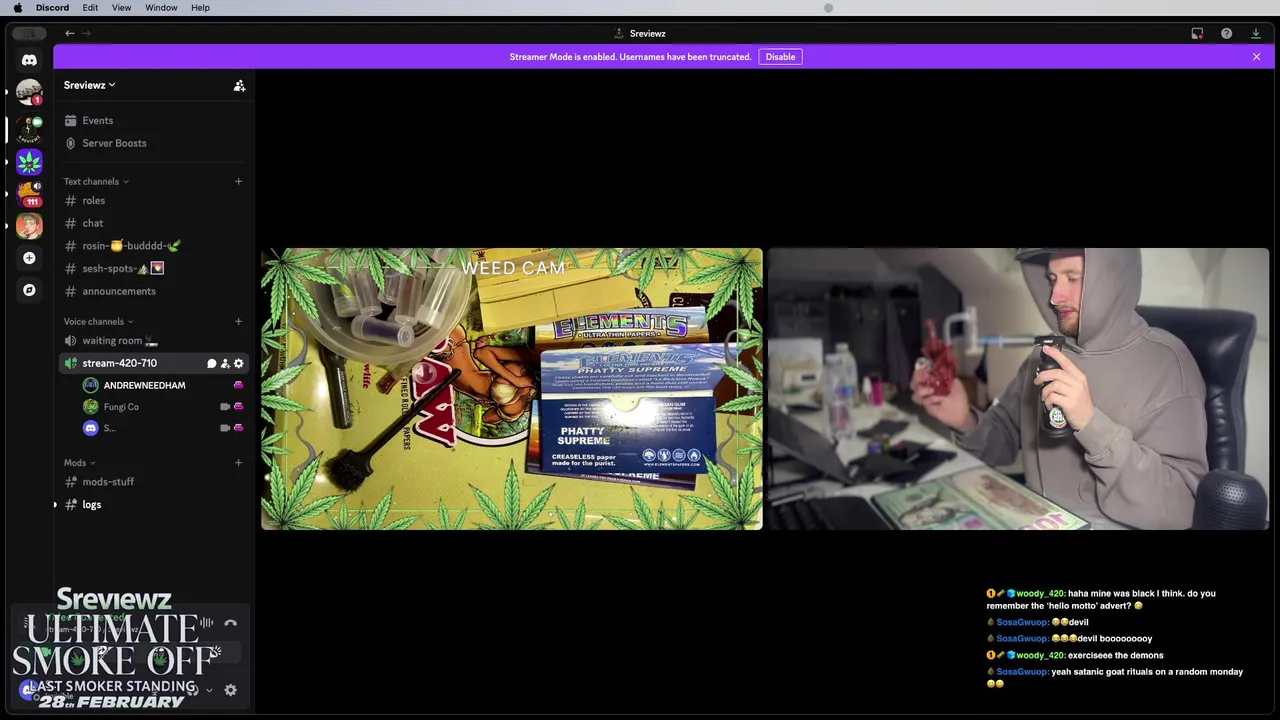1280x720 pixels.
Task: Click the invite people icon beside Sreviewz
Action: click(239, 86)
